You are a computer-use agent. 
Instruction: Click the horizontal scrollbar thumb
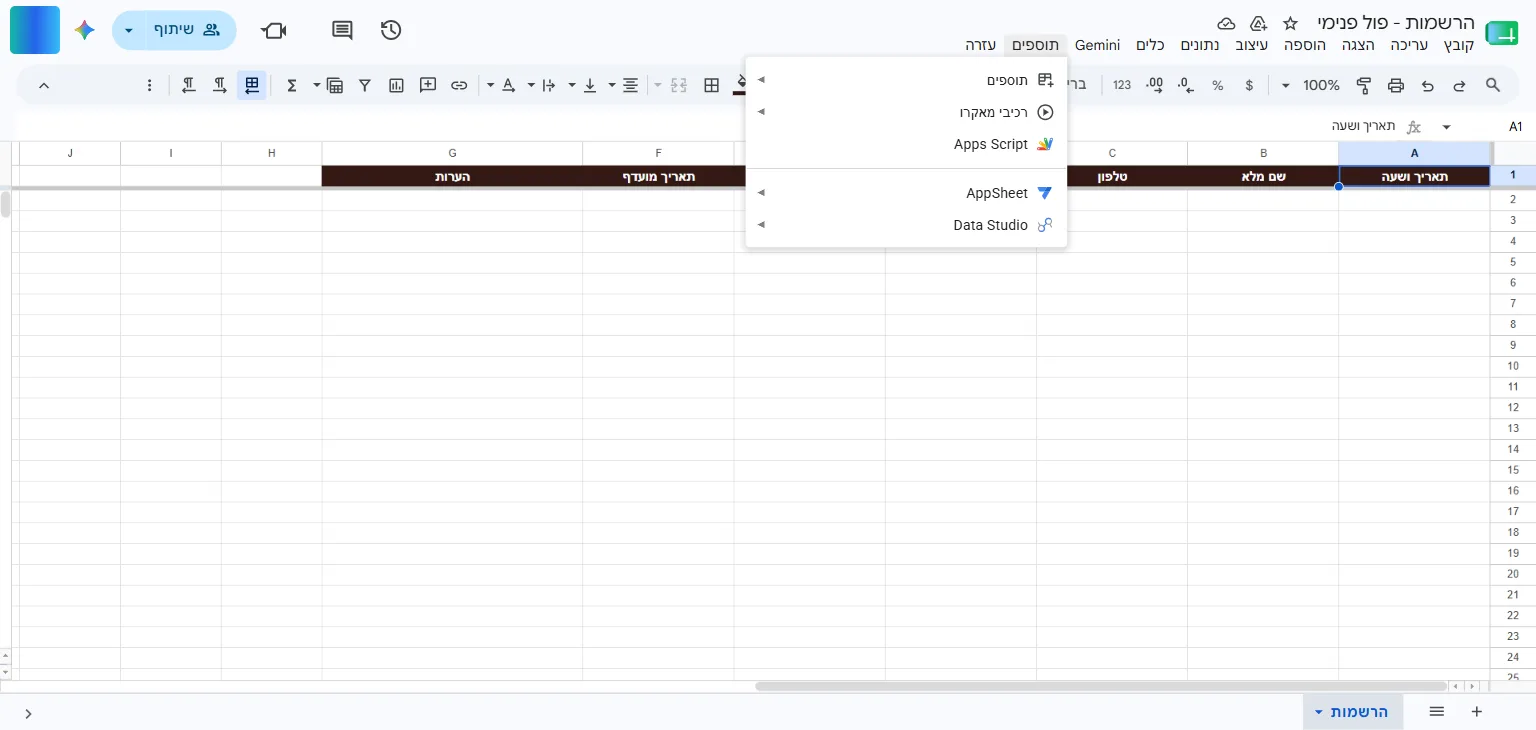[x=1100, y=686]
